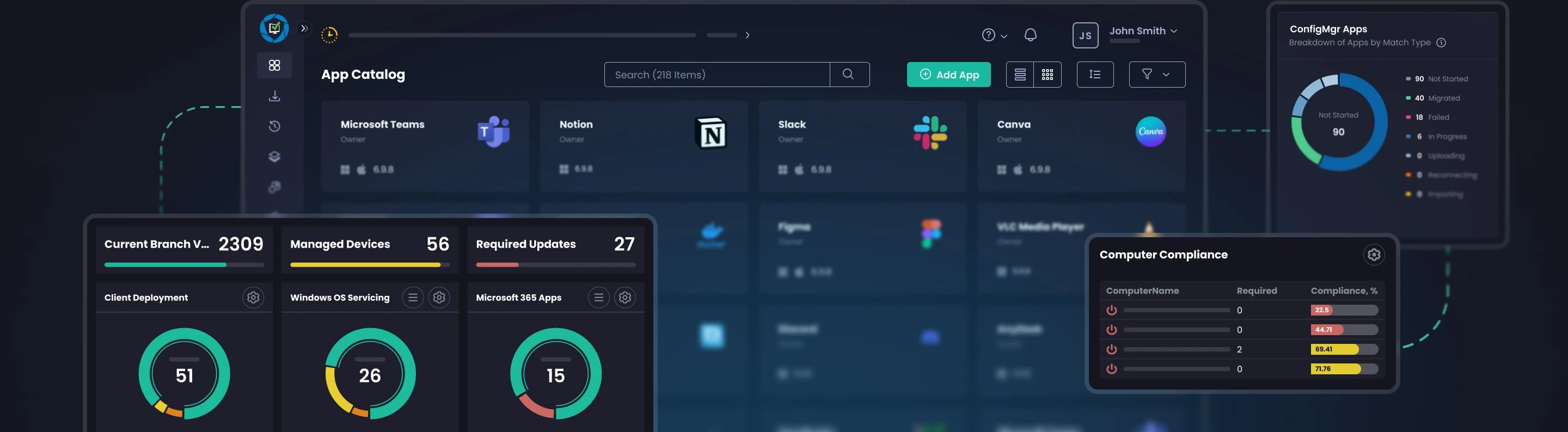The width and height of the screenshot is (1568, 432).
Task: Open Windows OS Servicing settings gear
Action: 439,297
